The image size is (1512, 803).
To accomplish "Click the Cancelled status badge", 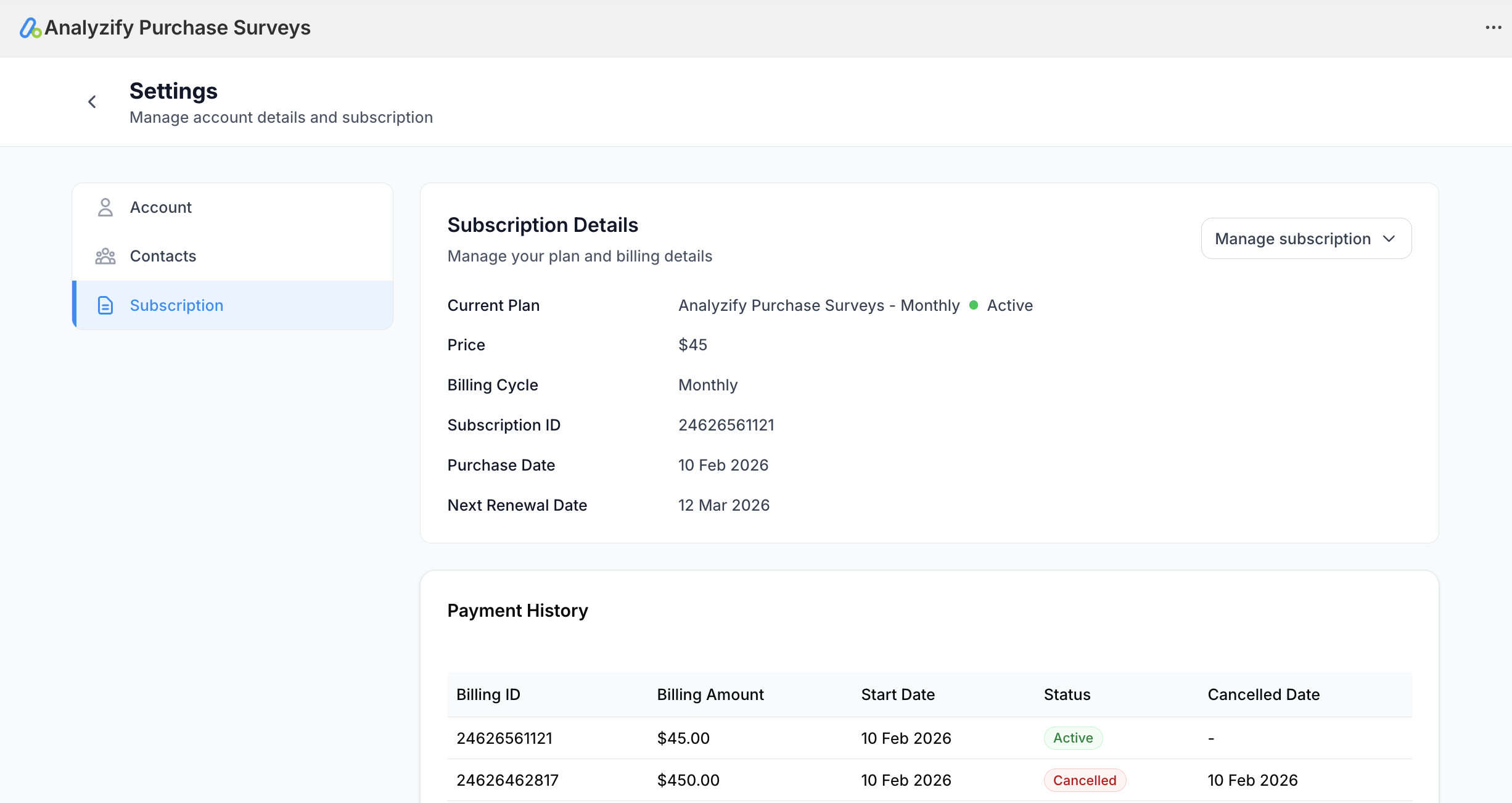I will tap(1084, 780).
